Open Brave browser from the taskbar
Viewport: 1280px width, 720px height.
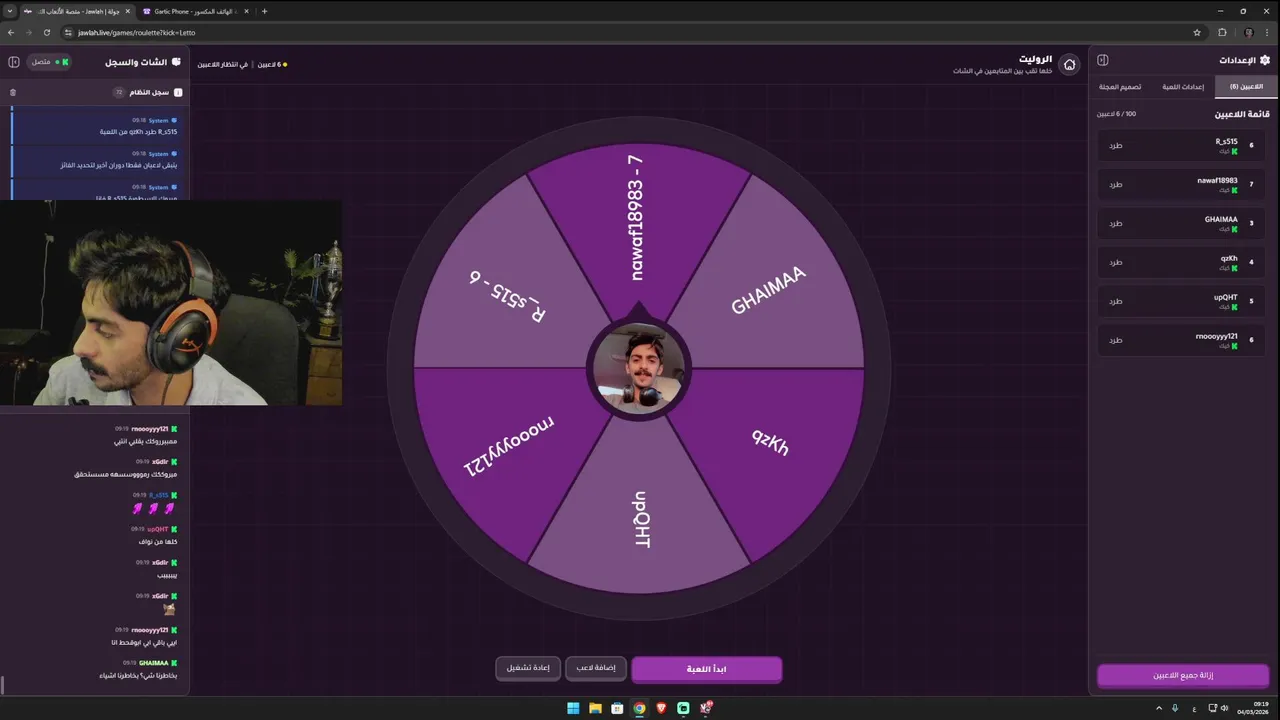pyautogui.click(x=661, y=708)
